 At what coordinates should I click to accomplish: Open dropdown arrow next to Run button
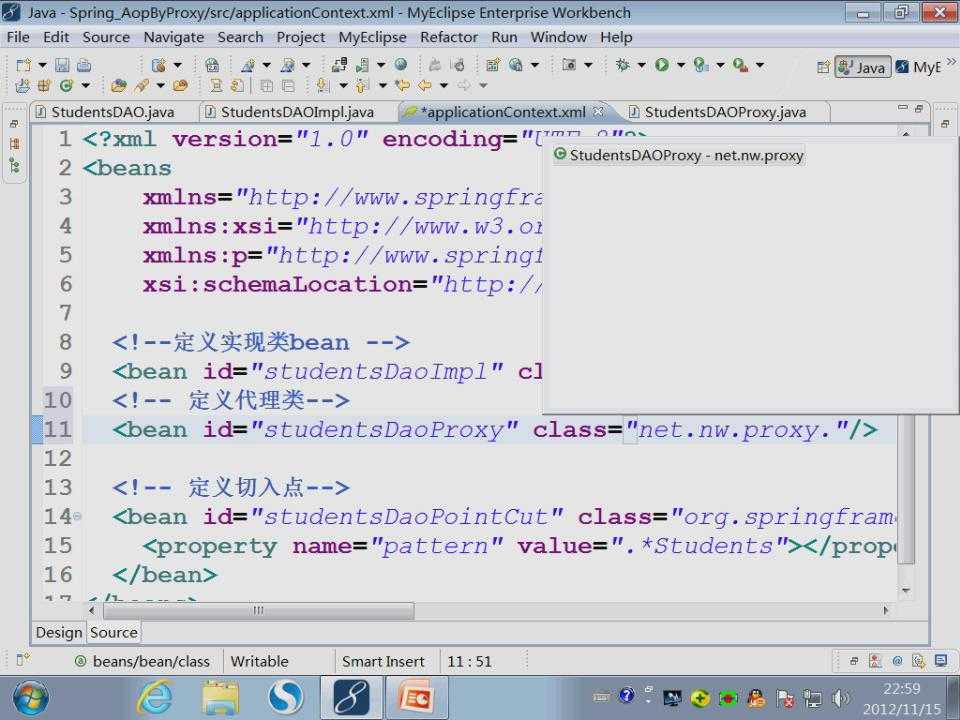tap(681, 64)
